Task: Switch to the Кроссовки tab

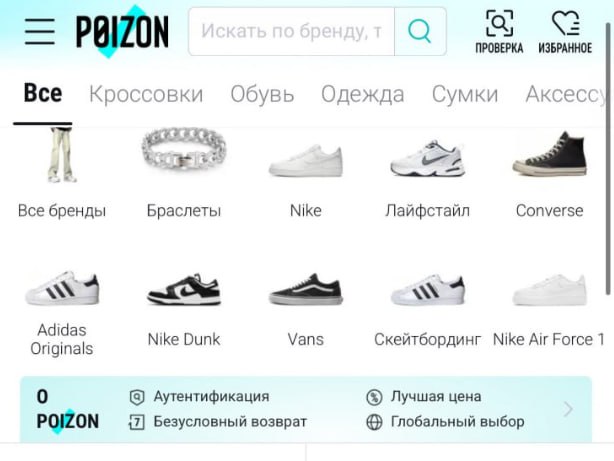Action: coord(146,94)
